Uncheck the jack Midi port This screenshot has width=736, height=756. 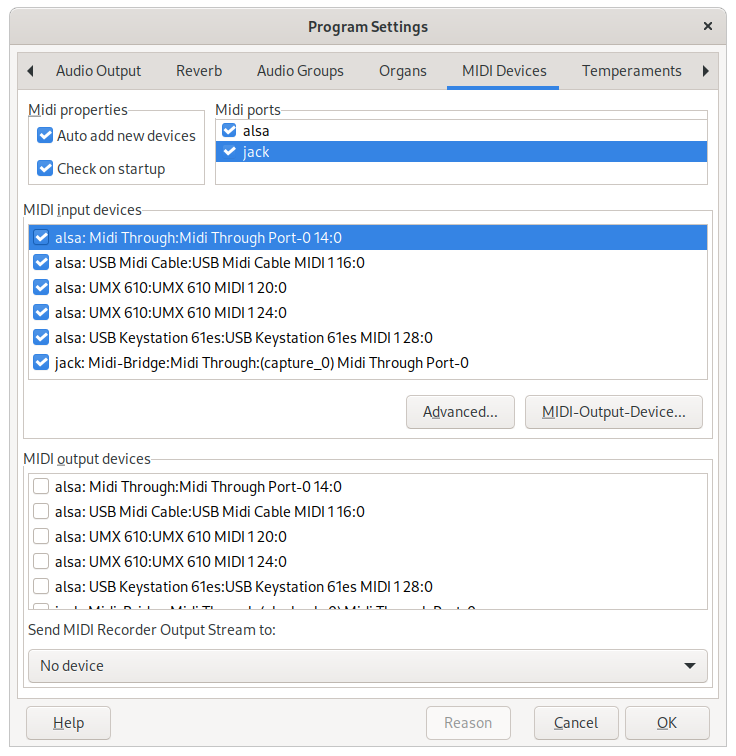[229, 151]
